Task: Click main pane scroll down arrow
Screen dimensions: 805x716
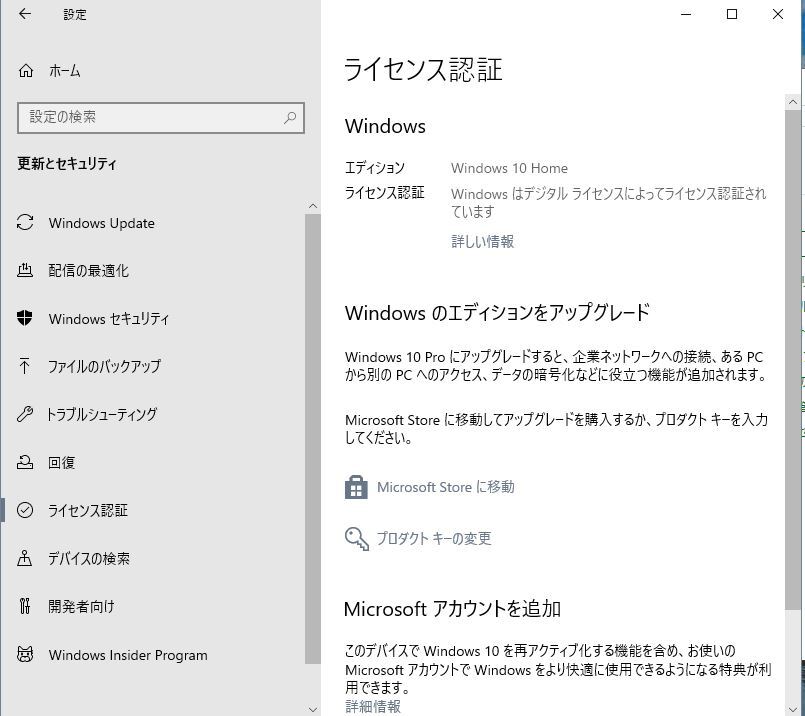Action: 793,709
